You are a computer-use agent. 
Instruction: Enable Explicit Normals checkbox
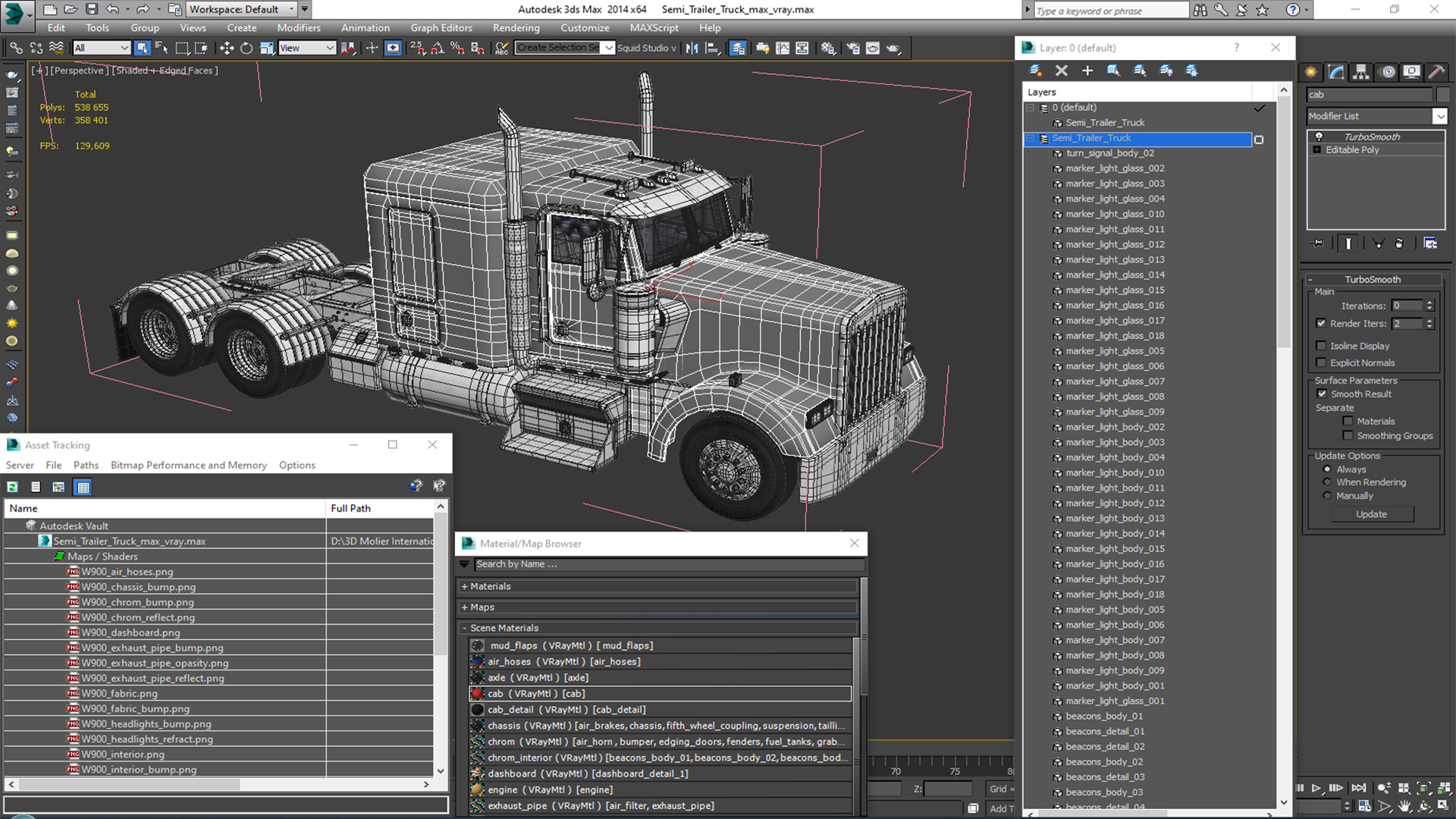pyautogui.click(x=1321, y=362)
